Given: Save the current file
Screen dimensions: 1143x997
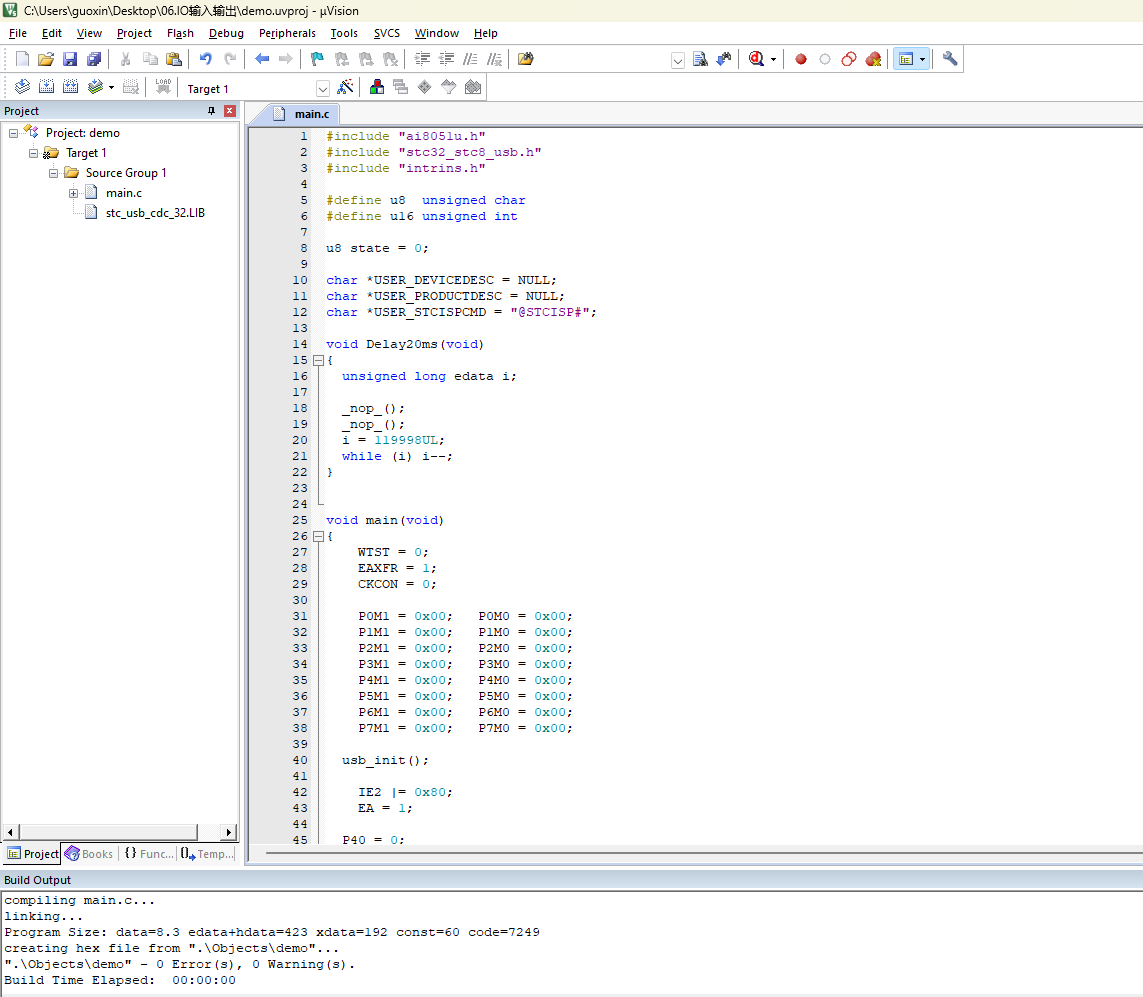Looking at the screenshot, I should [x=70, y=59].
